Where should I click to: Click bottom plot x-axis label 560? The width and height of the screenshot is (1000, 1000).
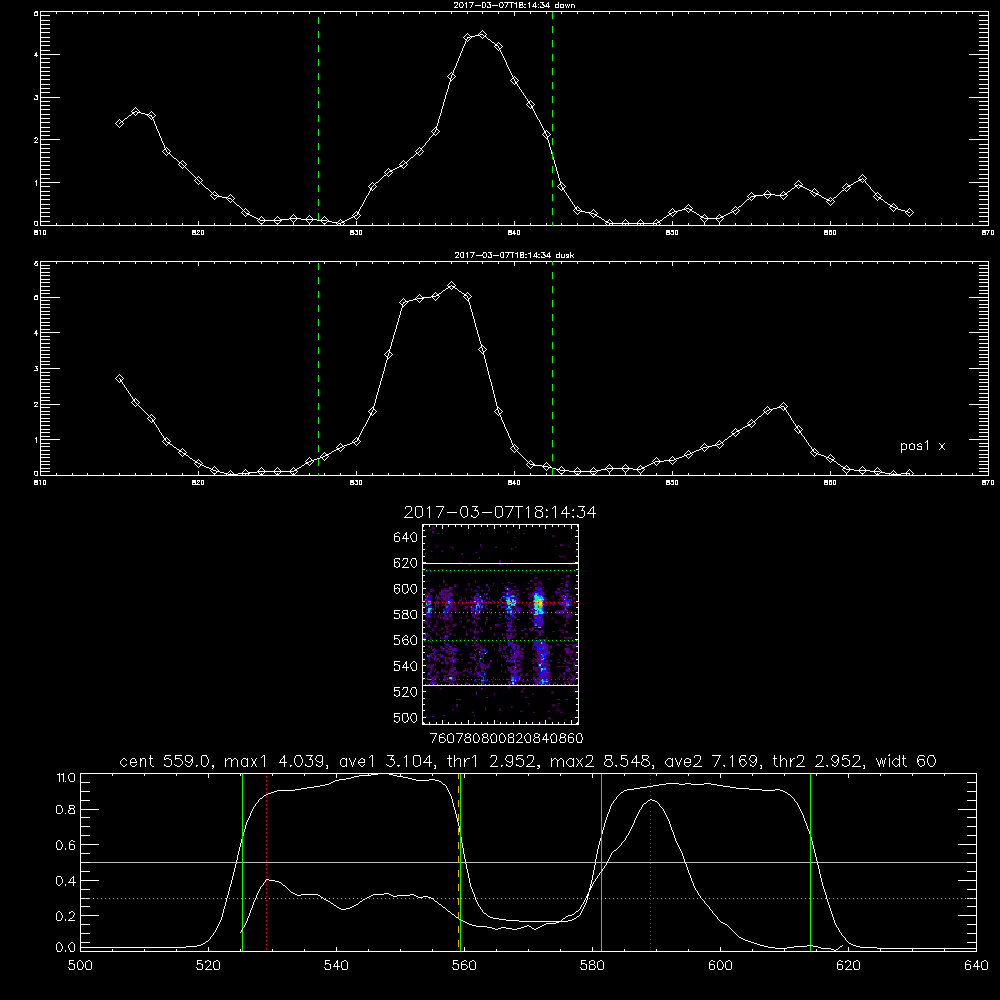(464, 966)
